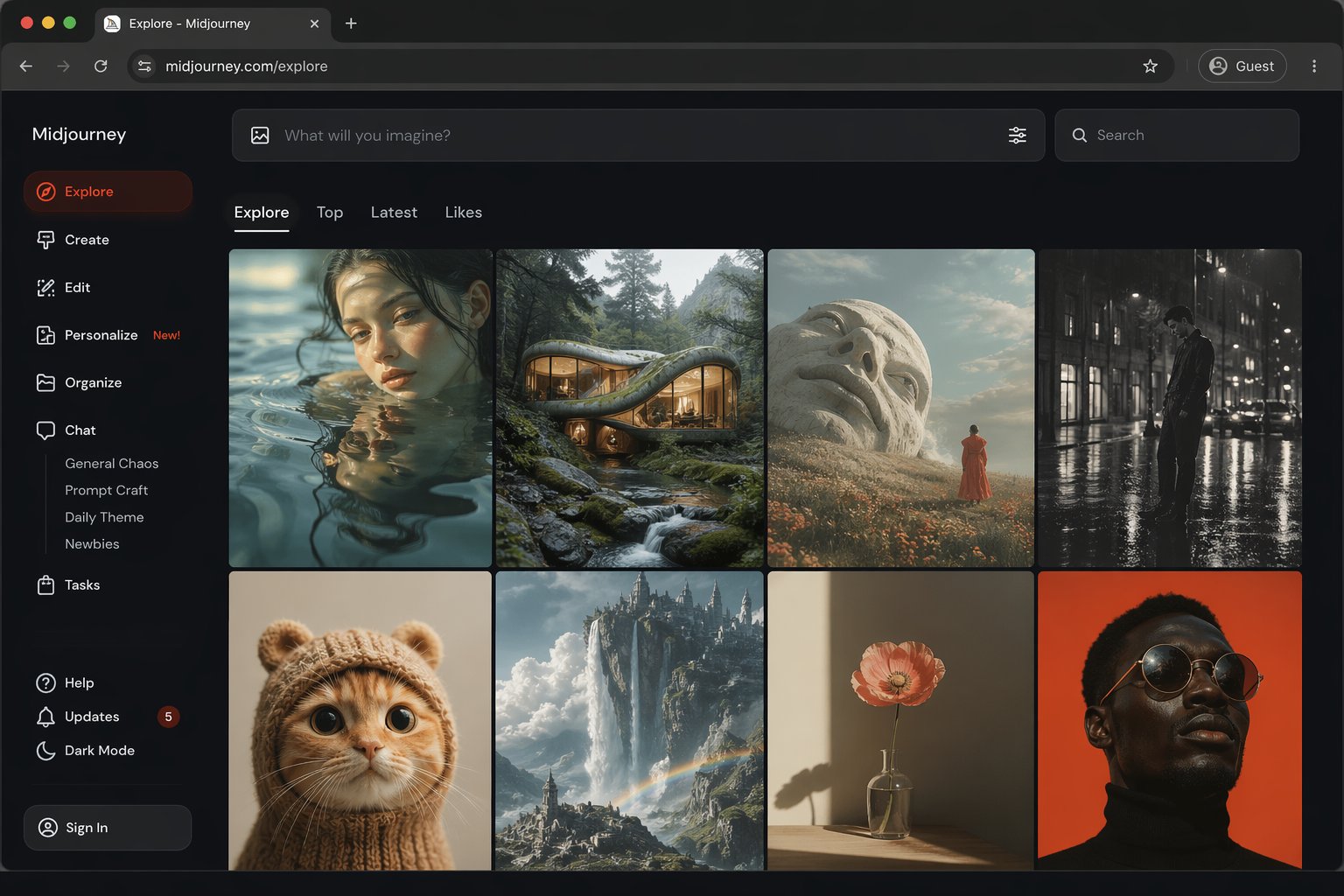Open Prompt Craft chat room
This screenshot has width=1344, height=896.
[x=107, y=491]
